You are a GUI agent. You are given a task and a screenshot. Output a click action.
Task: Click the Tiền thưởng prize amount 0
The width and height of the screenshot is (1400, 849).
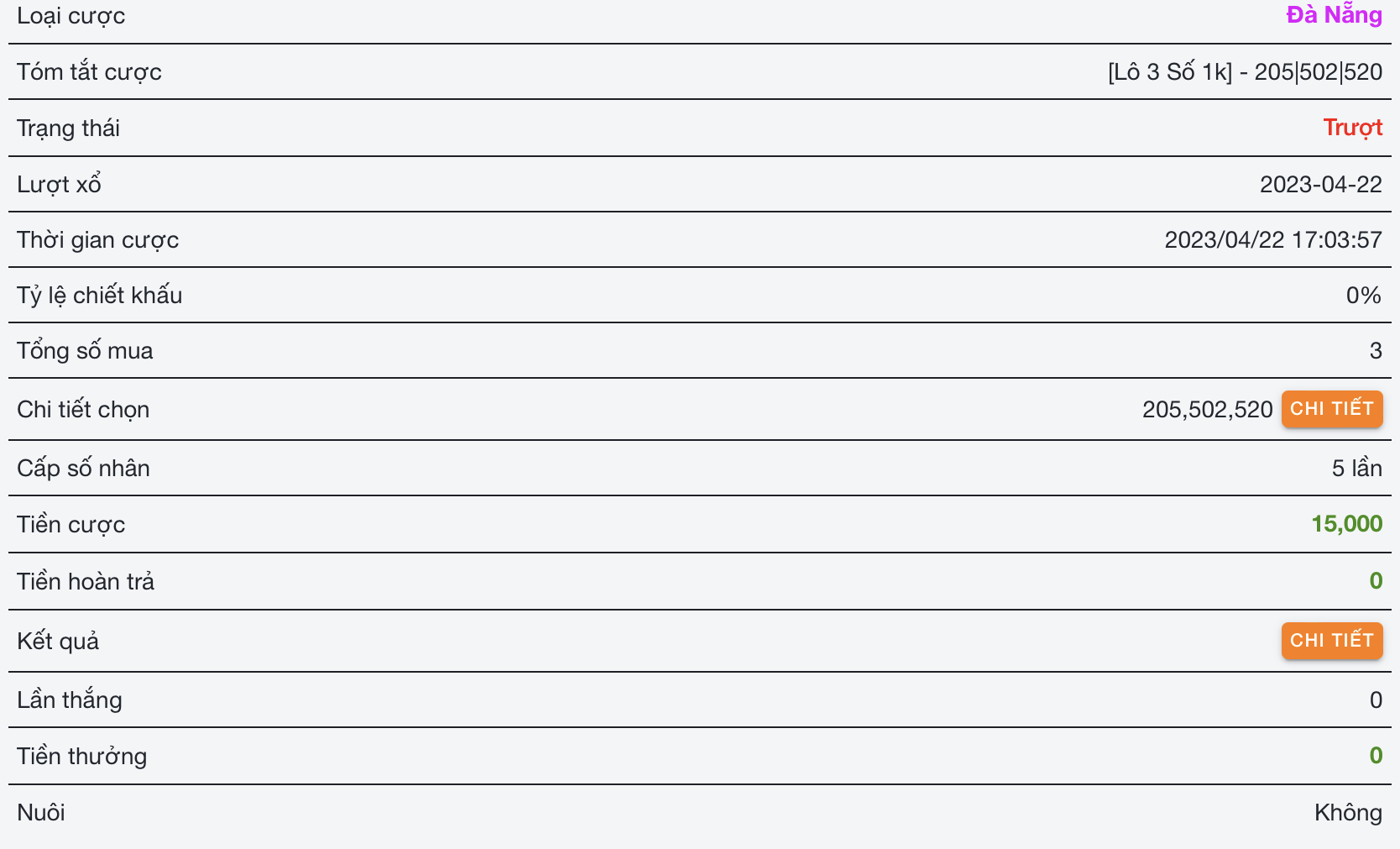pos(1375,756)
